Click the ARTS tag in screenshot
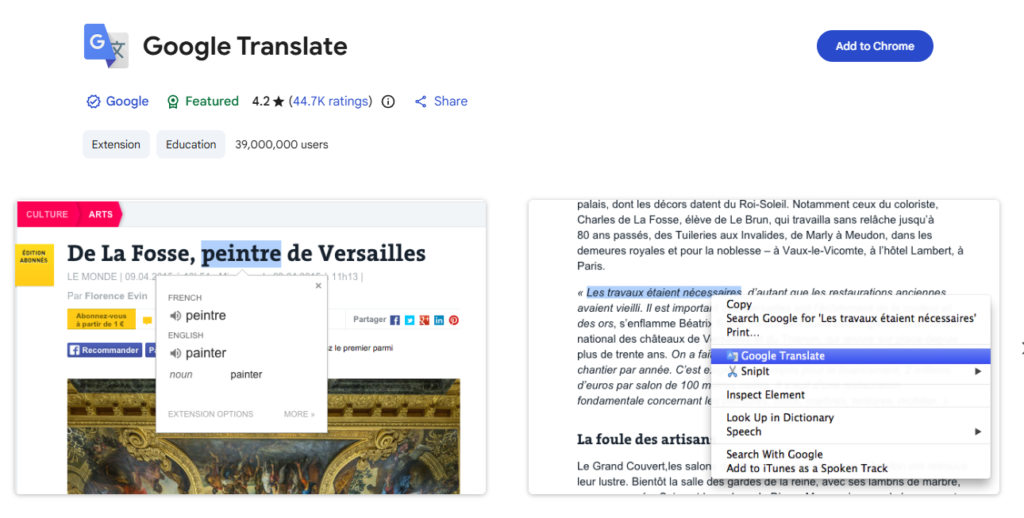The height and width of the screenshot is (518, 1024). (101, 214)
